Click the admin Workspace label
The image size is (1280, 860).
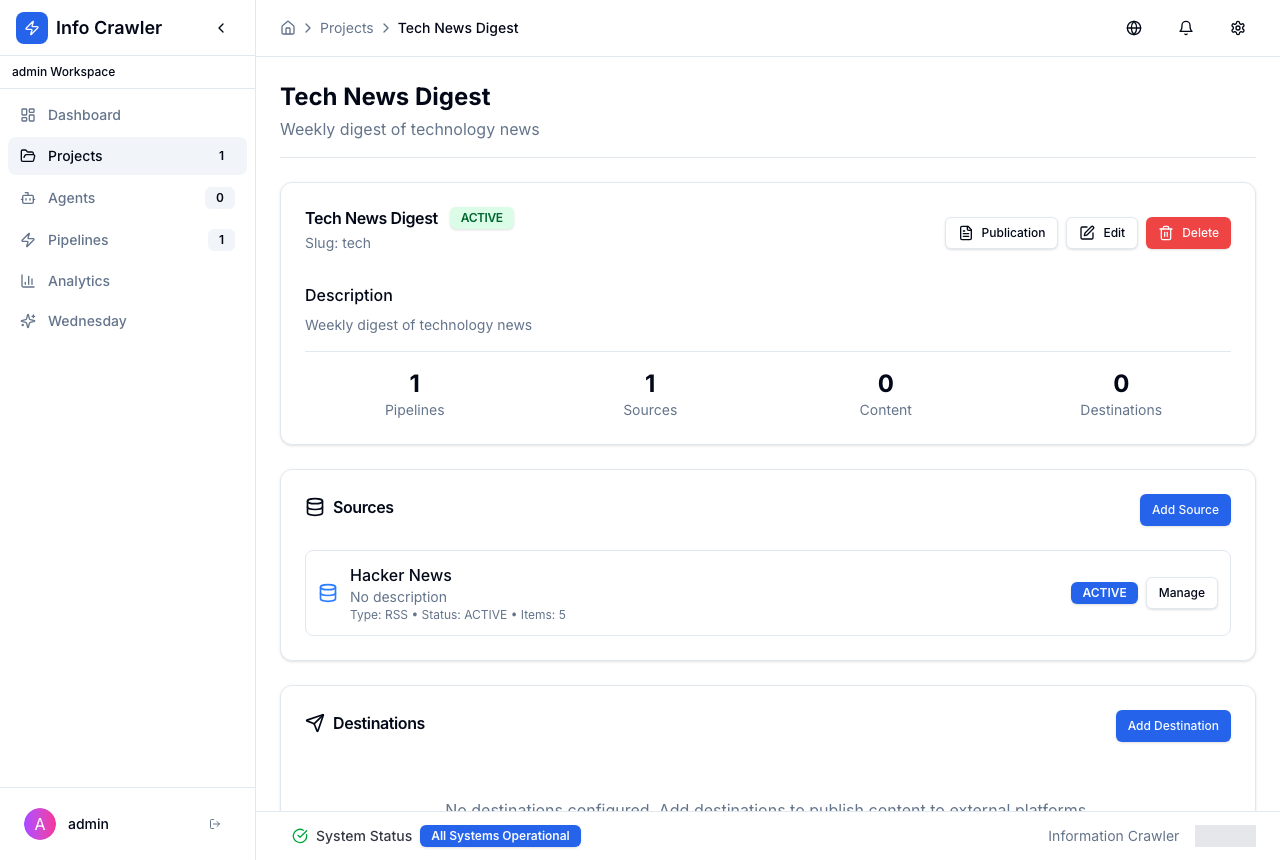[63, 72]
